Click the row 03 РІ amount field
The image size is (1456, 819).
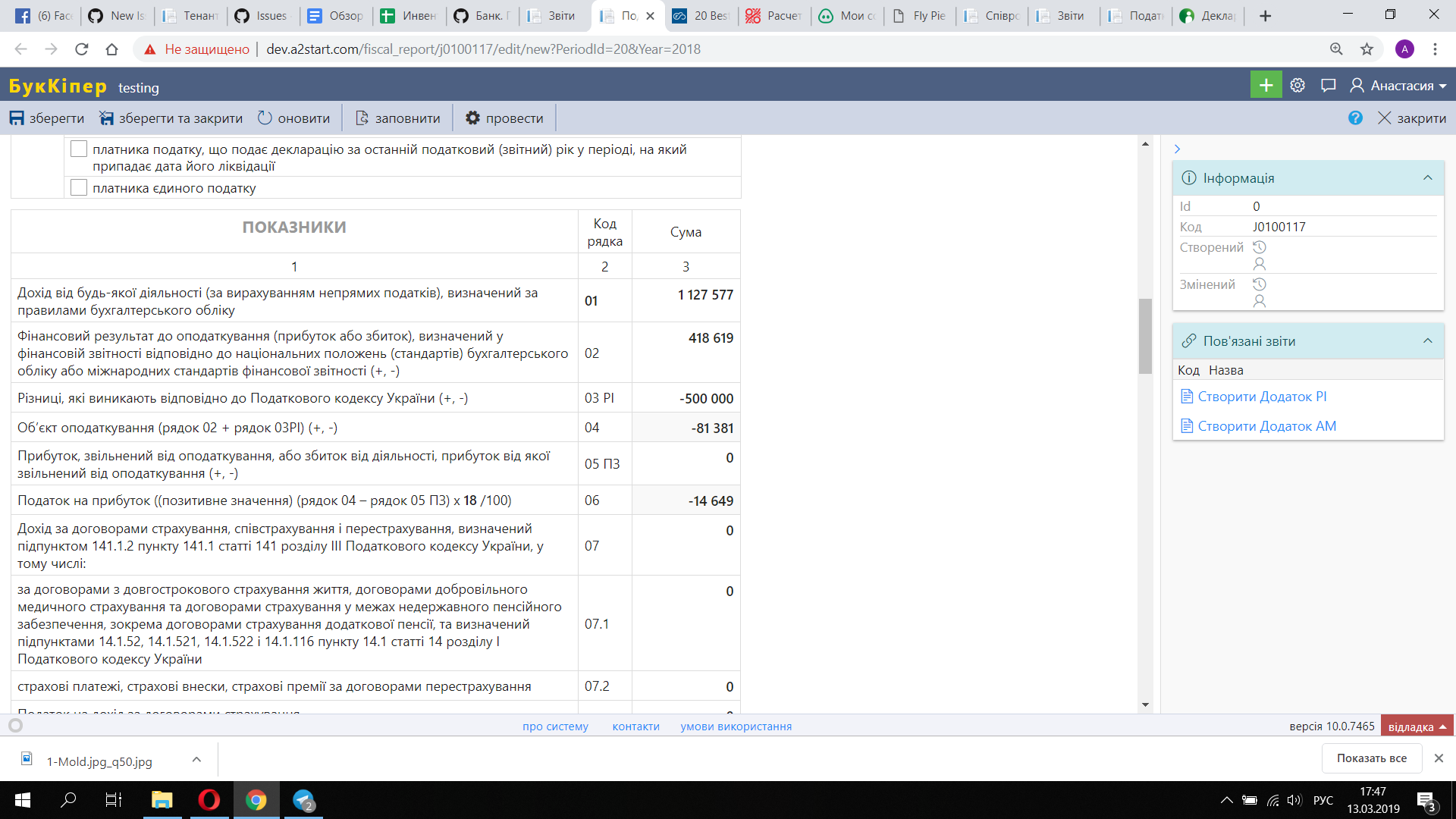pyautogui.click(x=686, y=398)
